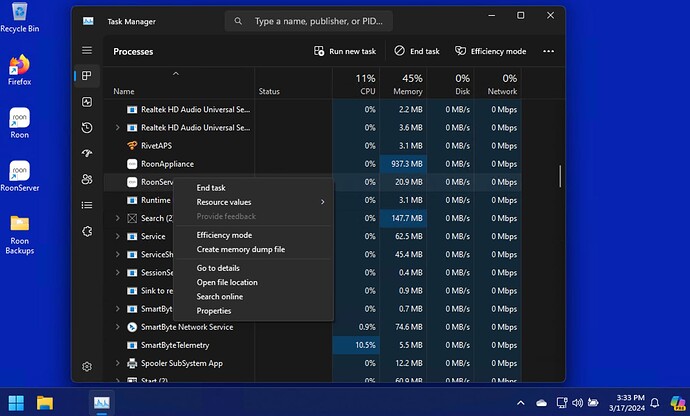Open the App history sidebar page
Viewport: 690px width, 416px height.
pyautogui.click(x=87, y=128)
